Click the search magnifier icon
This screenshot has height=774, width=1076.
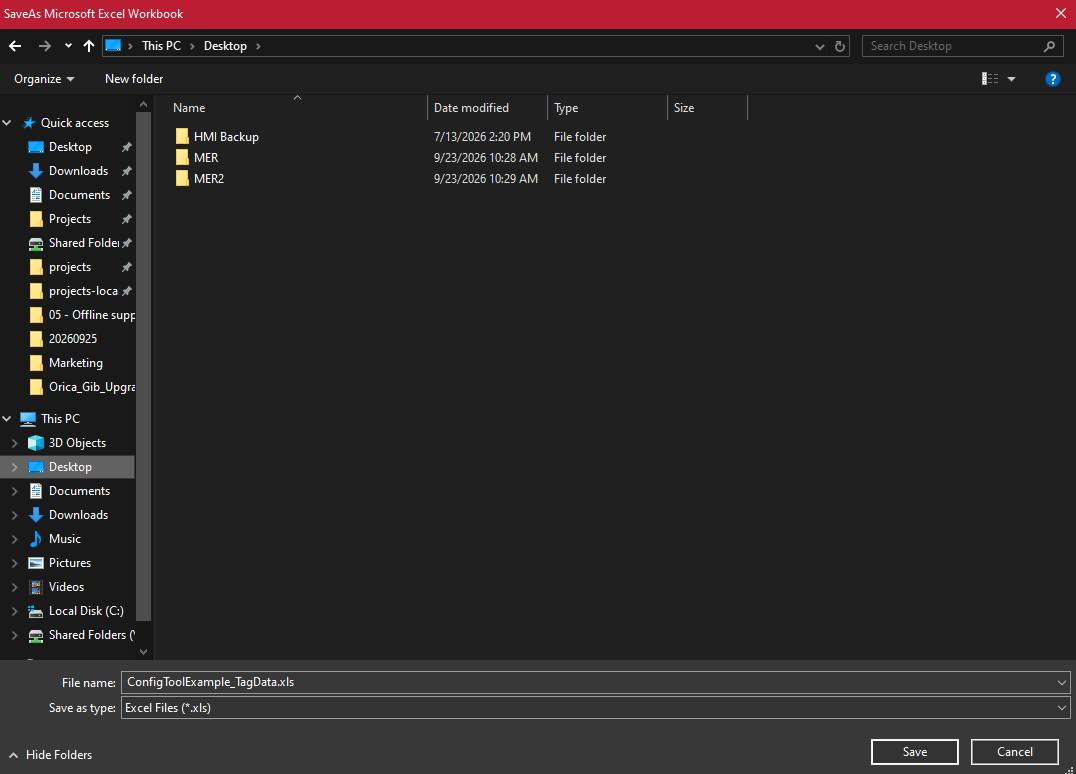(1049, 46)
